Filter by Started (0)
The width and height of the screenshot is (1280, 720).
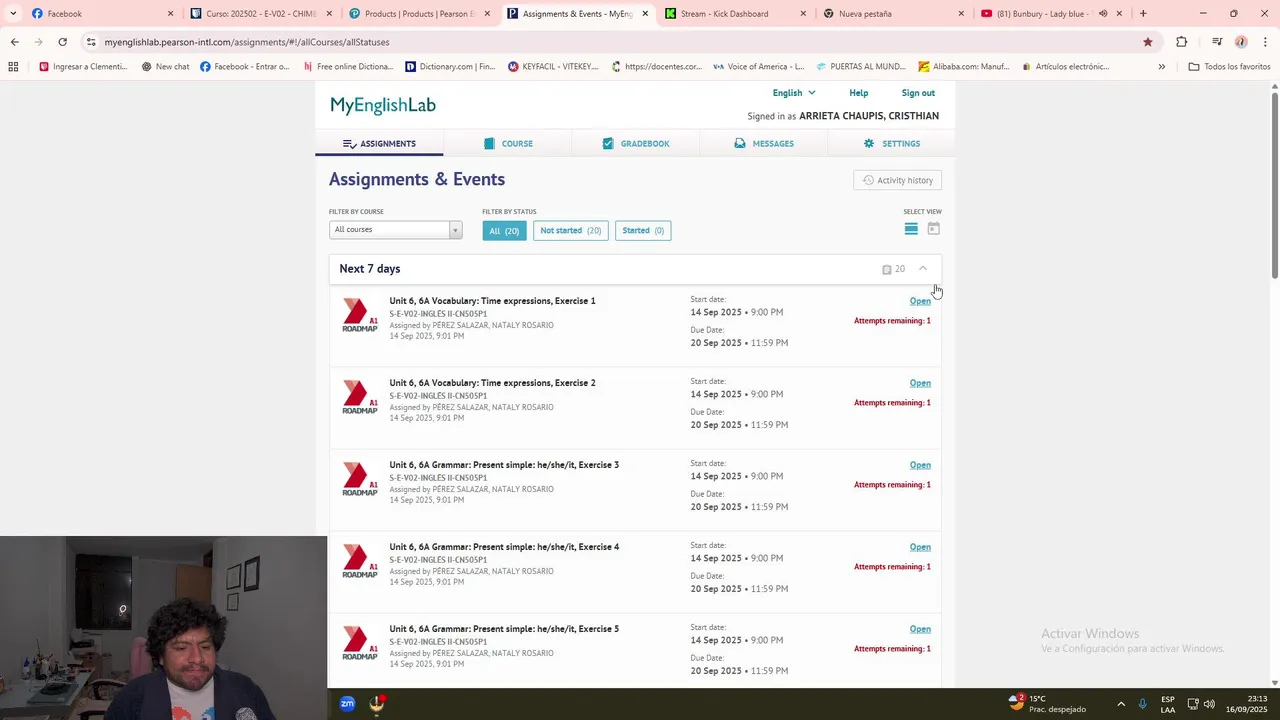643,230
